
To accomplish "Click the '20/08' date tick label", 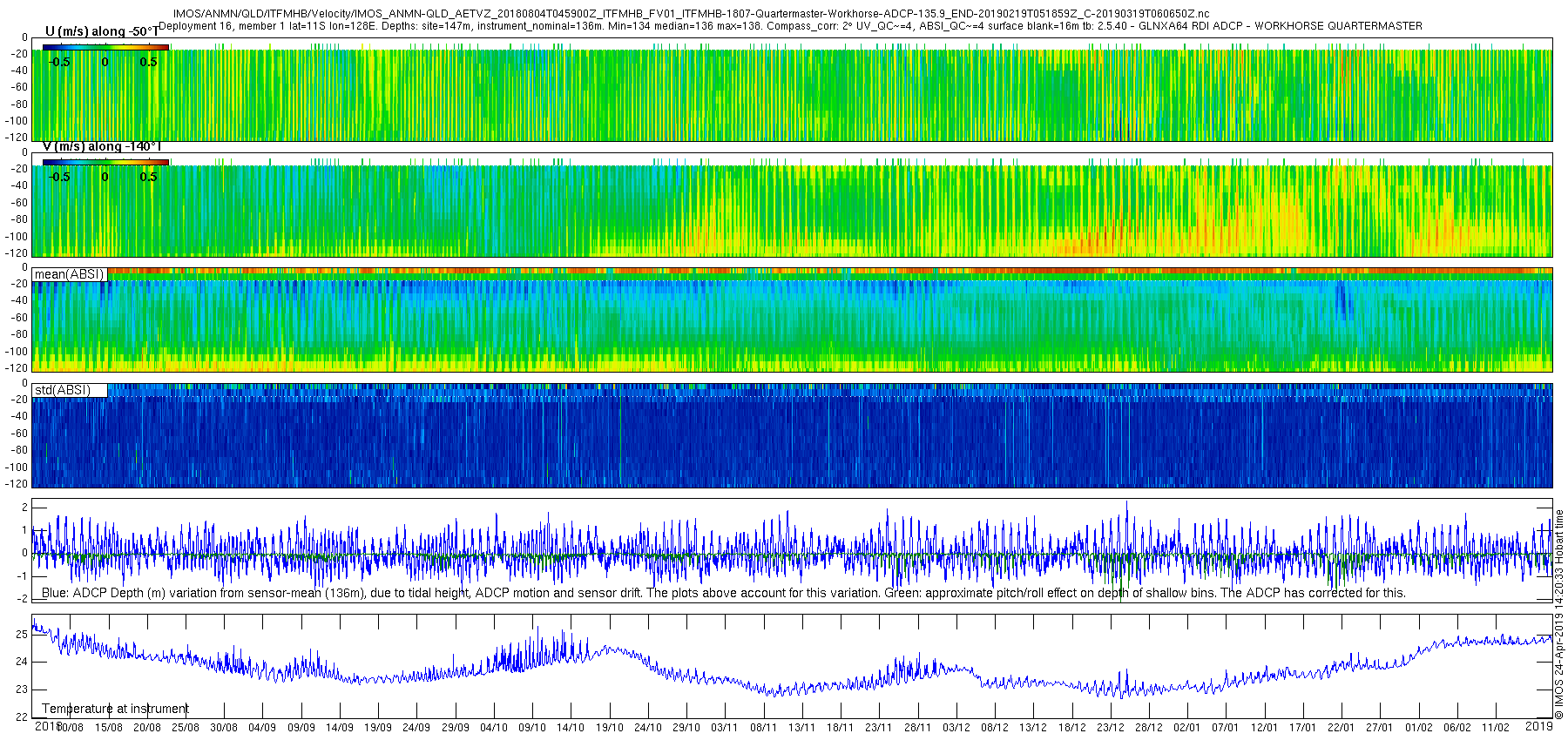I will [x=147, y=728].
